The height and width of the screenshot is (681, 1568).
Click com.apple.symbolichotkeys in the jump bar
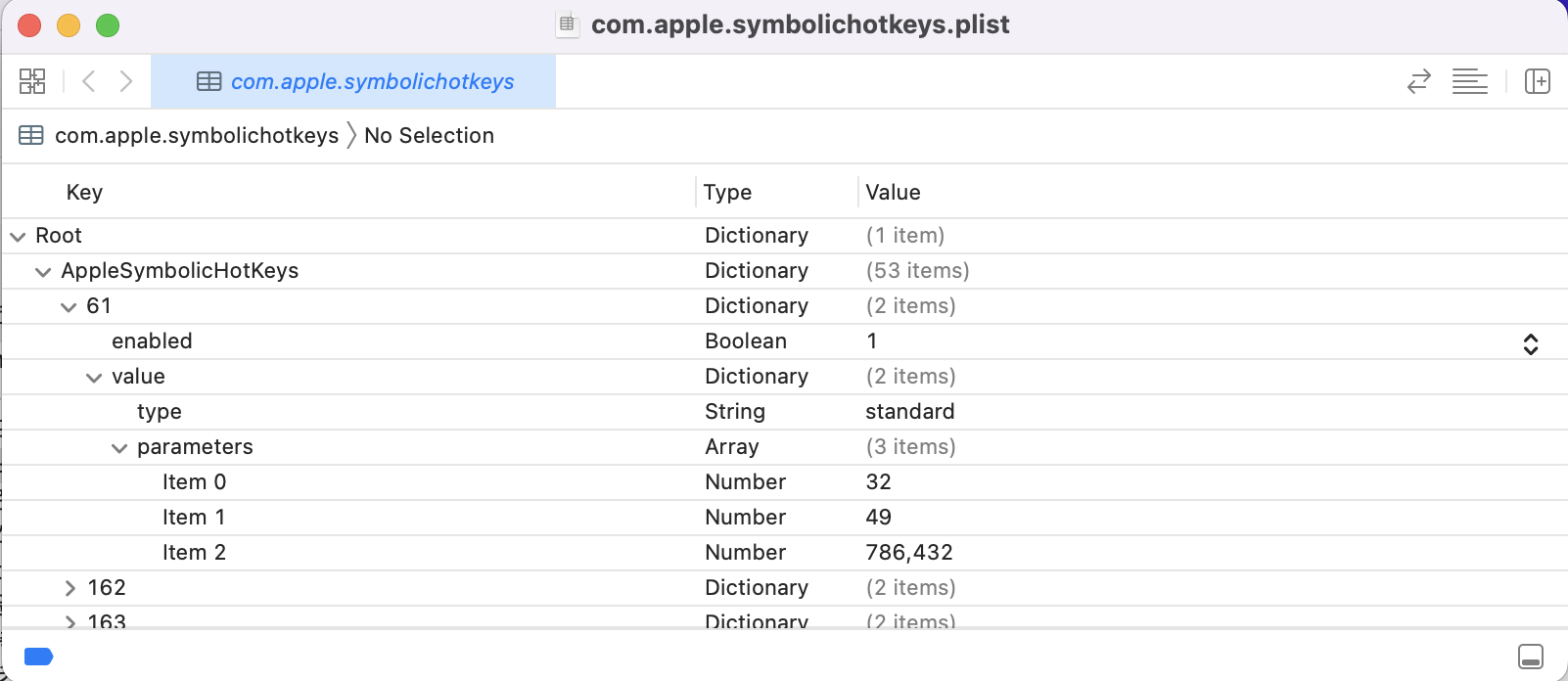(x=197, y=135)
